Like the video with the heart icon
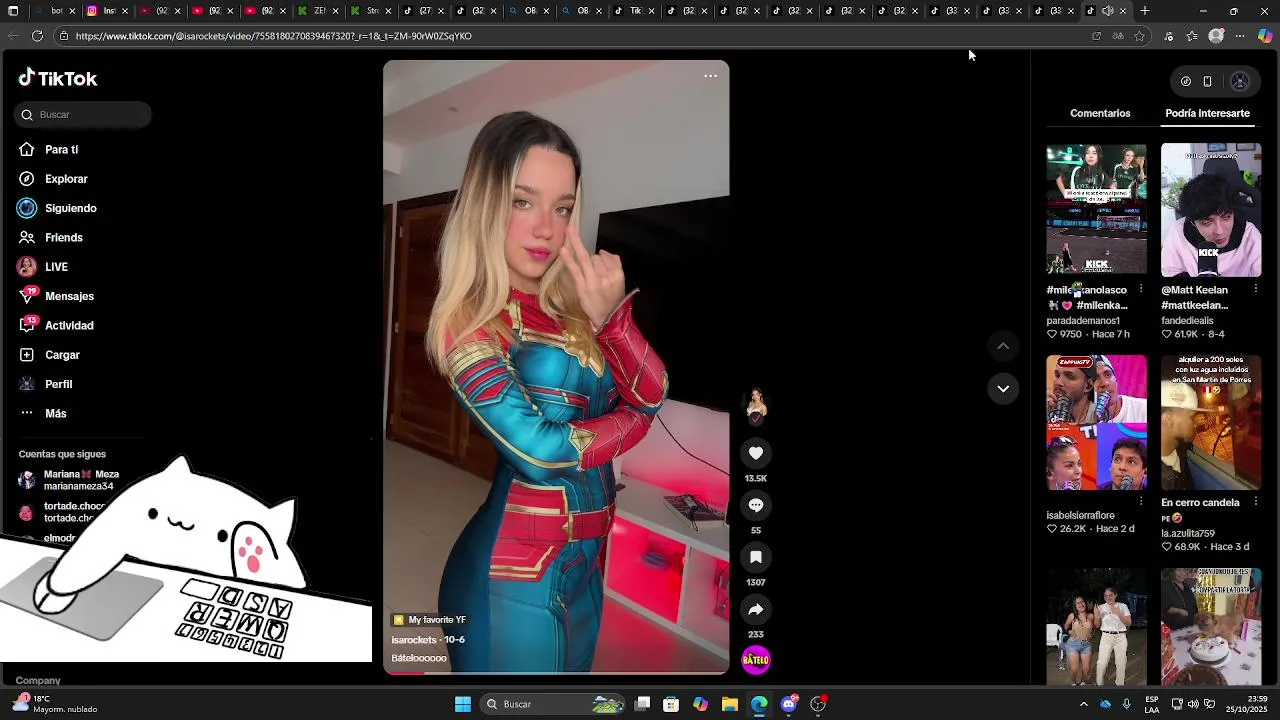 click(756, 453)
